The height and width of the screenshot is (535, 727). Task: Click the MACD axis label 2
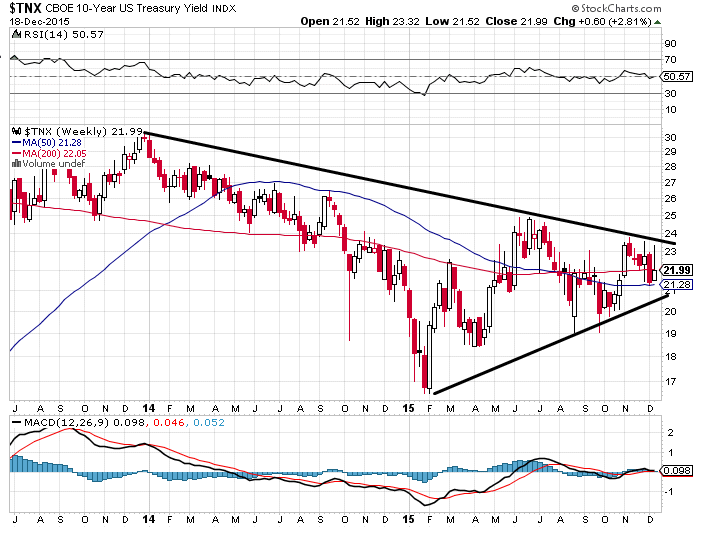(670, 433)
